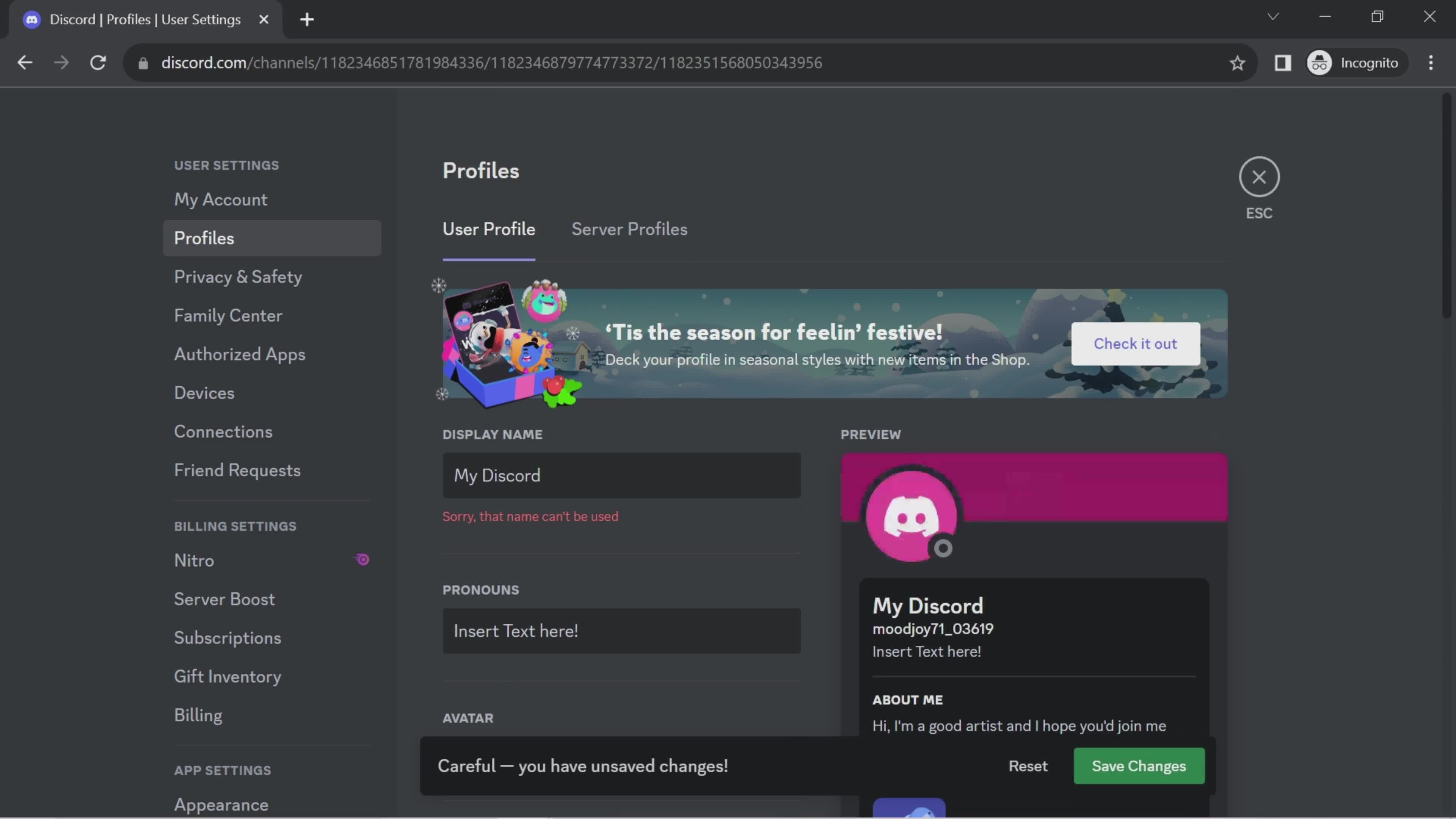Select the User Profile tab
The image size is (1456, 819).
click(489, 229)
